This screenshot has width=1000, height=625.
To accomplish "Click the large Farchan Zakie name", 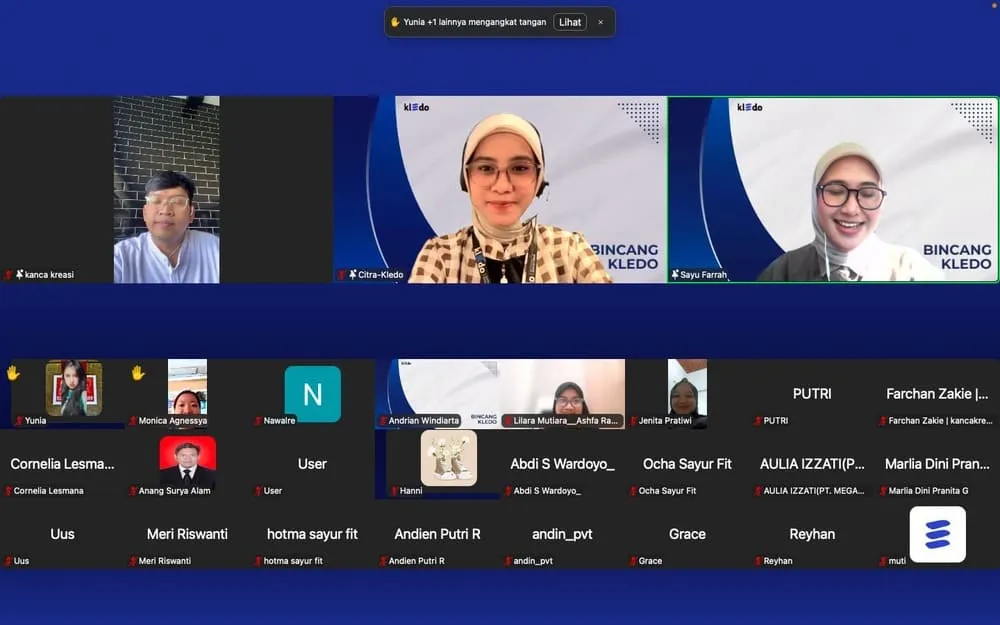I will (x=937, y=394).
